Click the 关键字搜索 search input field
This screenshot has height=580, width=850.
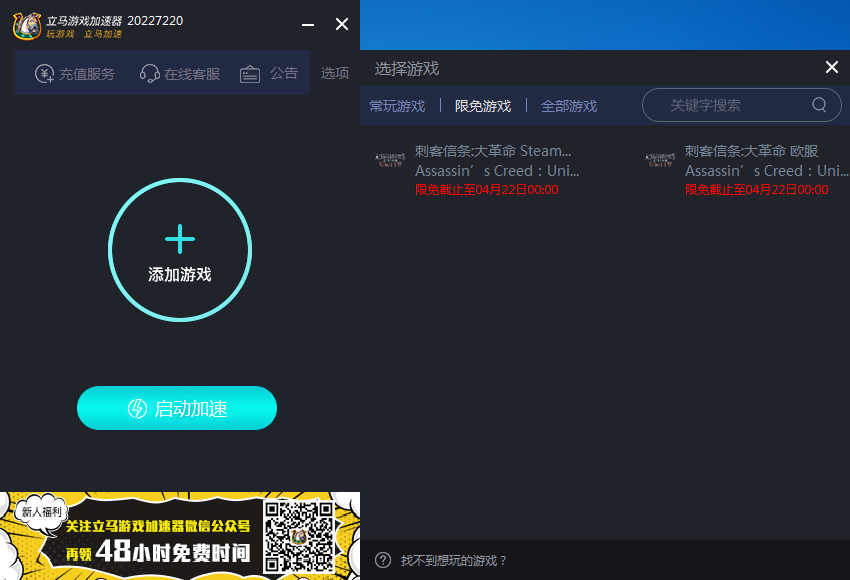(740, 104)
